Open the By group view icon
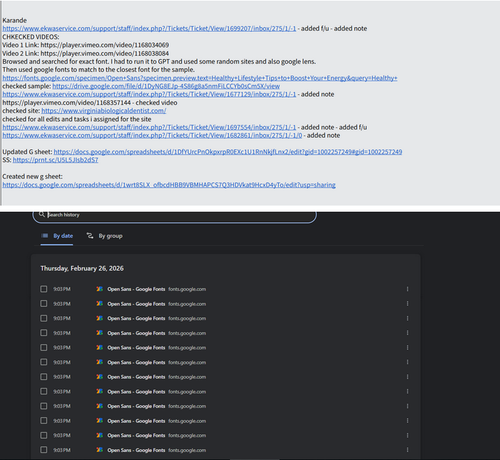Screen dimensions: 500x460 pos(90,236)
